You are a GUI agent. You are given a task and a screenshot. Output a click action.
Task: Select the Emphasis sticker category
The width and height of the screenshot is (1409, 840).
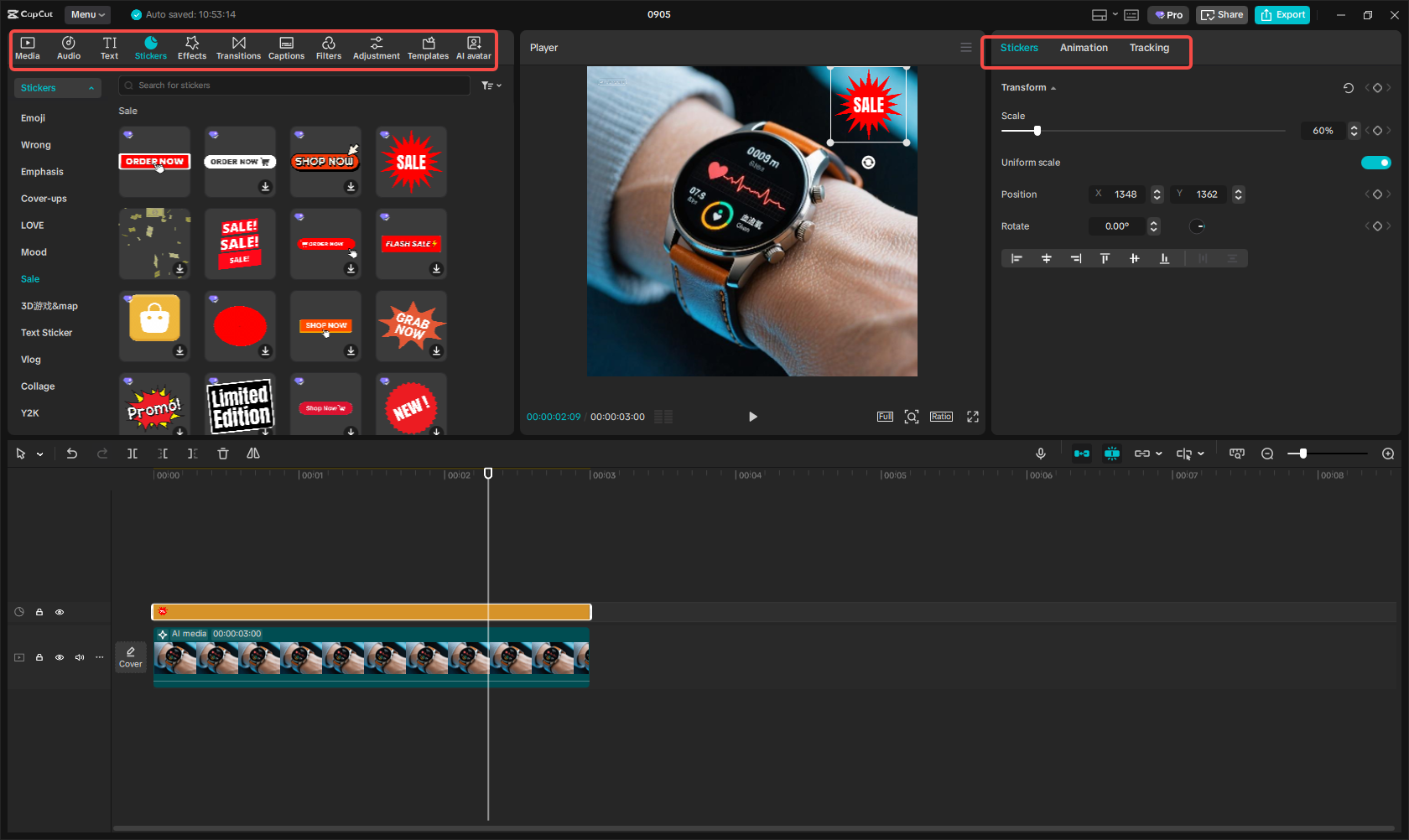click(42, 172)
